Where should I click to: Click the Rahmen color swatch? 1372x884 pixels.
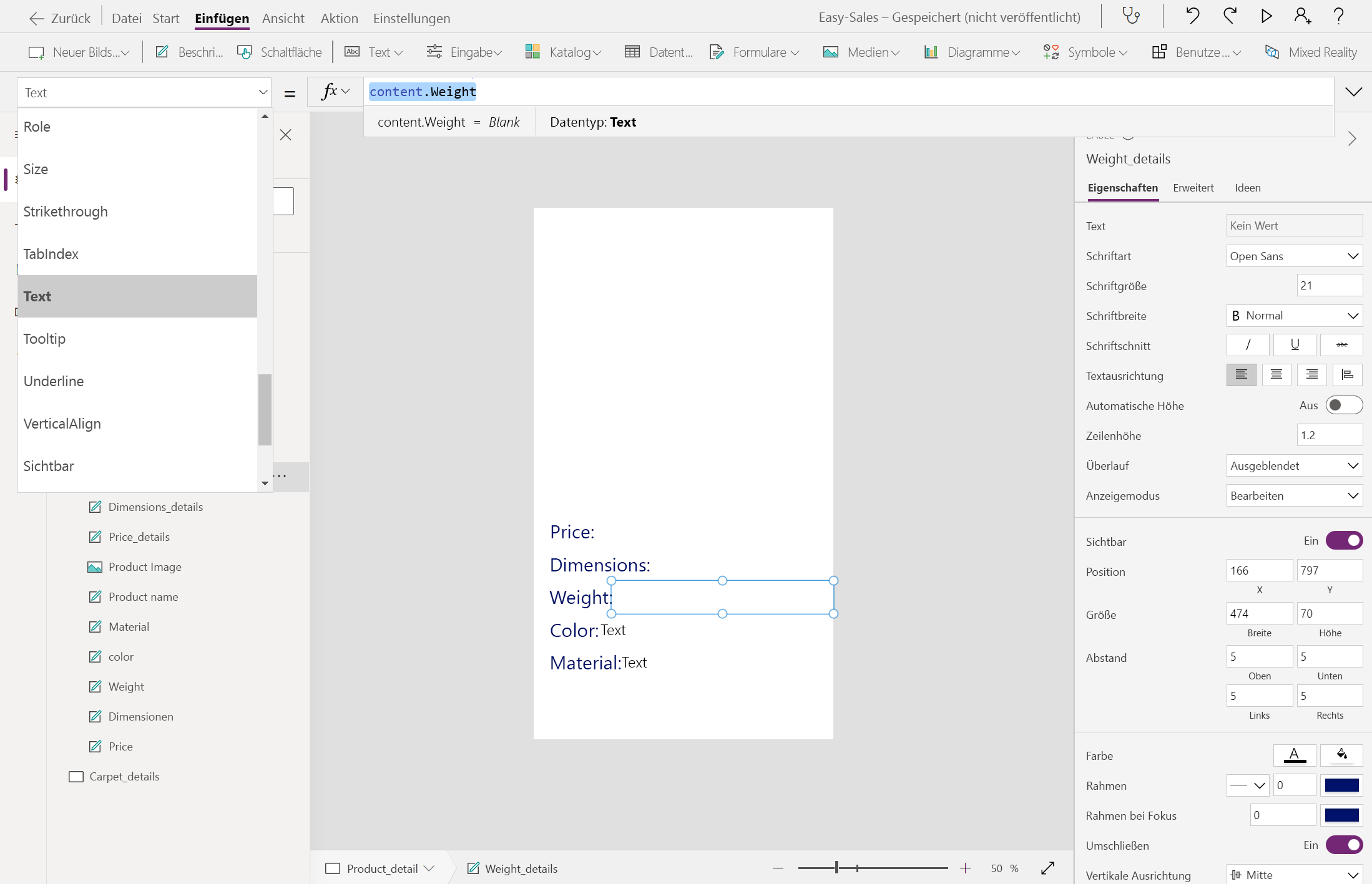(1341, 785)
